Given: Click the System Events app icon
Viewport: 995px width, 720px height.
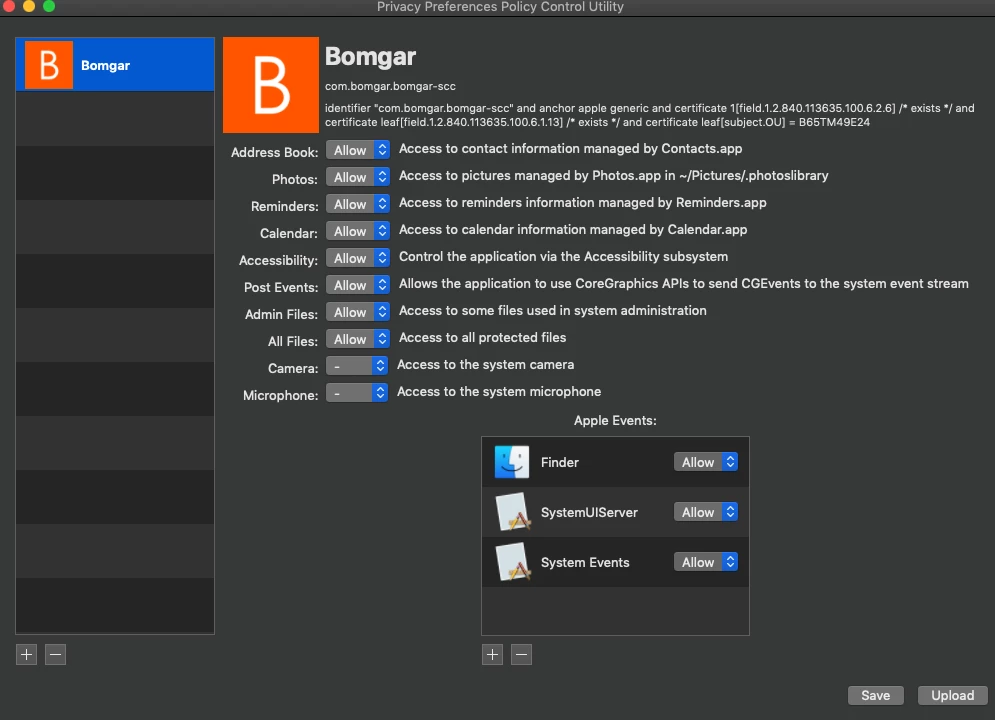Looking at the screenshot, I should coord(513,561).
